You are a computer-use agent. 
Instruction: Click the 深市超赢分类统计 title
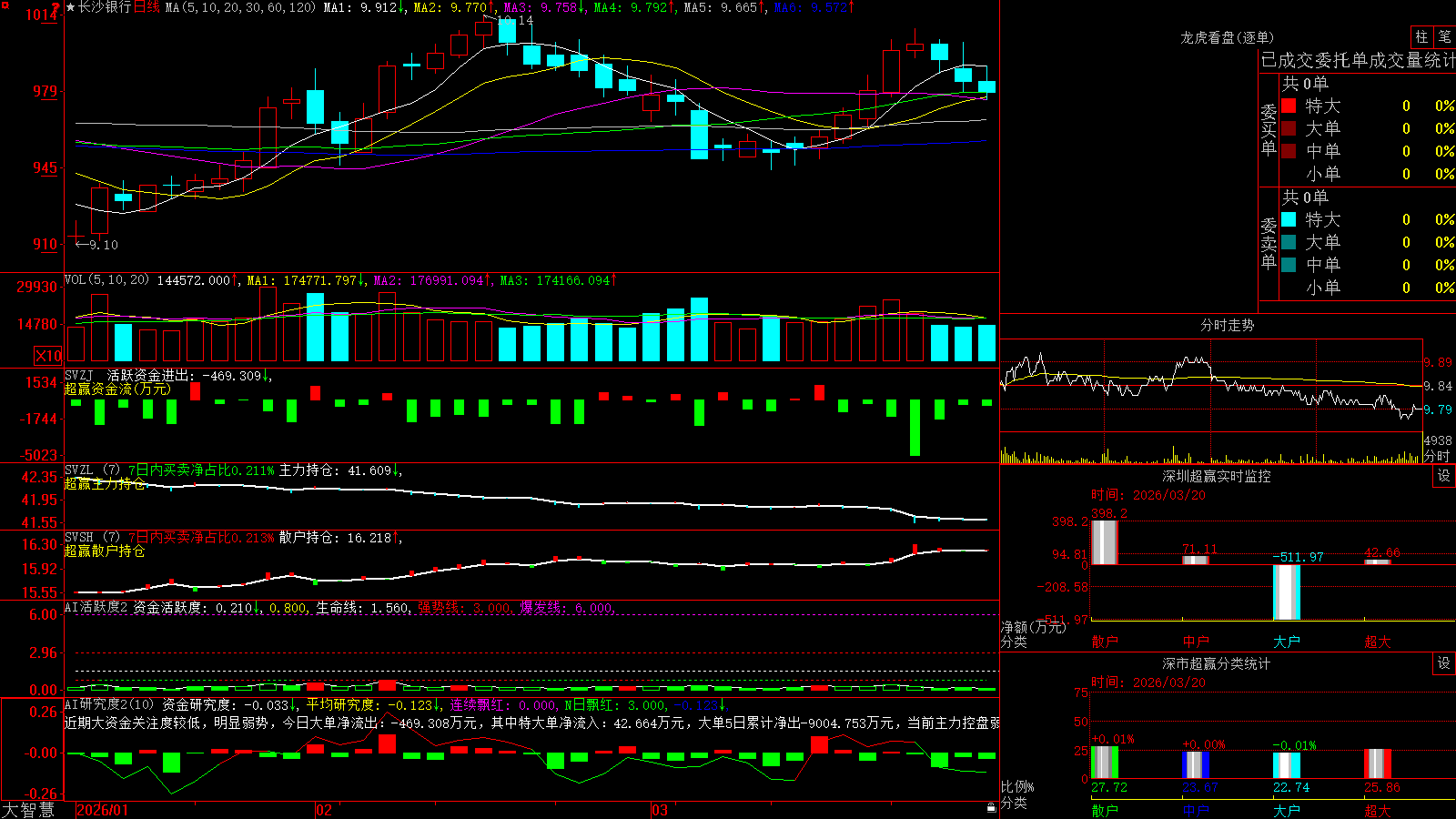tap(1216, 663)
